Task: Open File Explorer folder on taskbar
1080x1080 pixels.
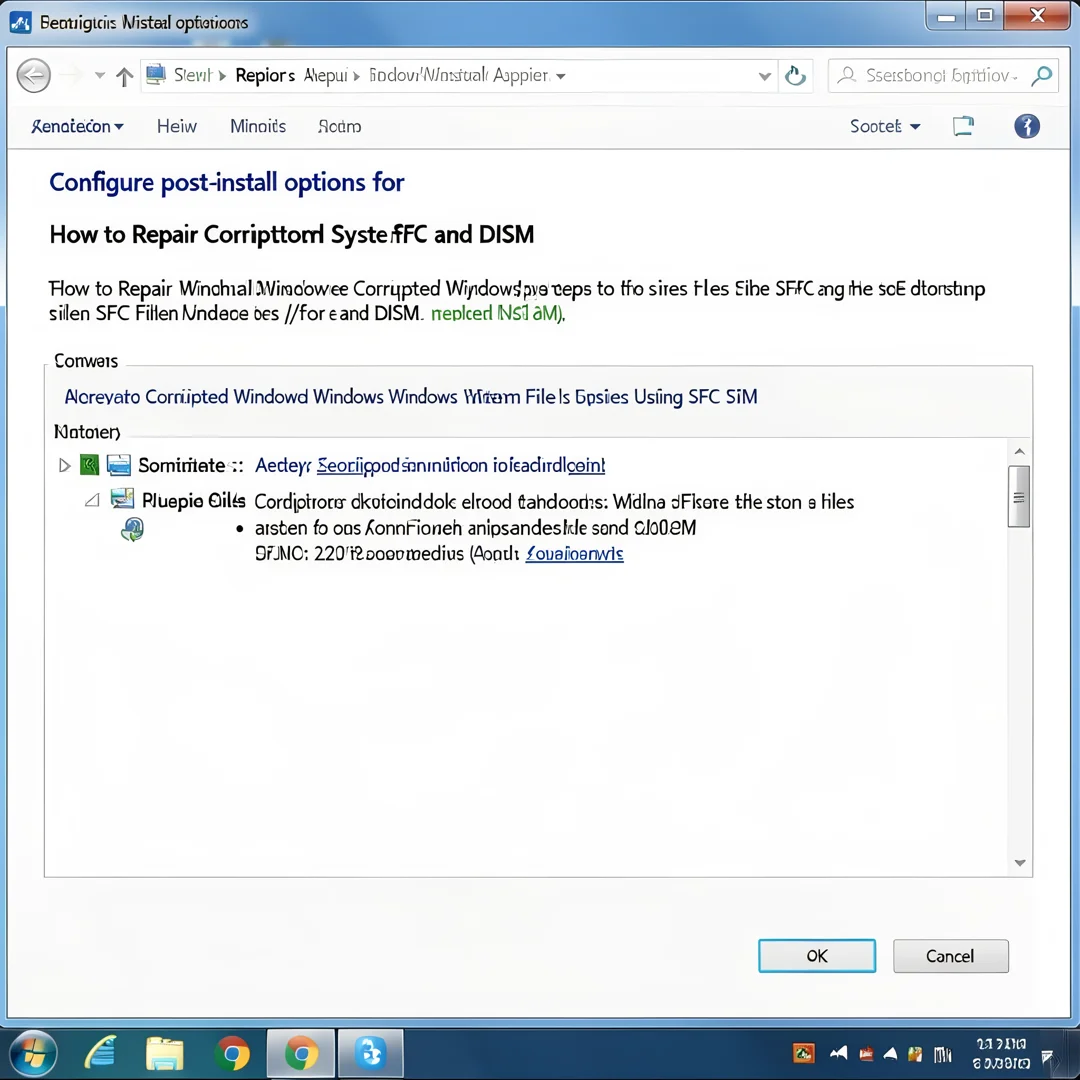Action: click(x=165, y=1054)
